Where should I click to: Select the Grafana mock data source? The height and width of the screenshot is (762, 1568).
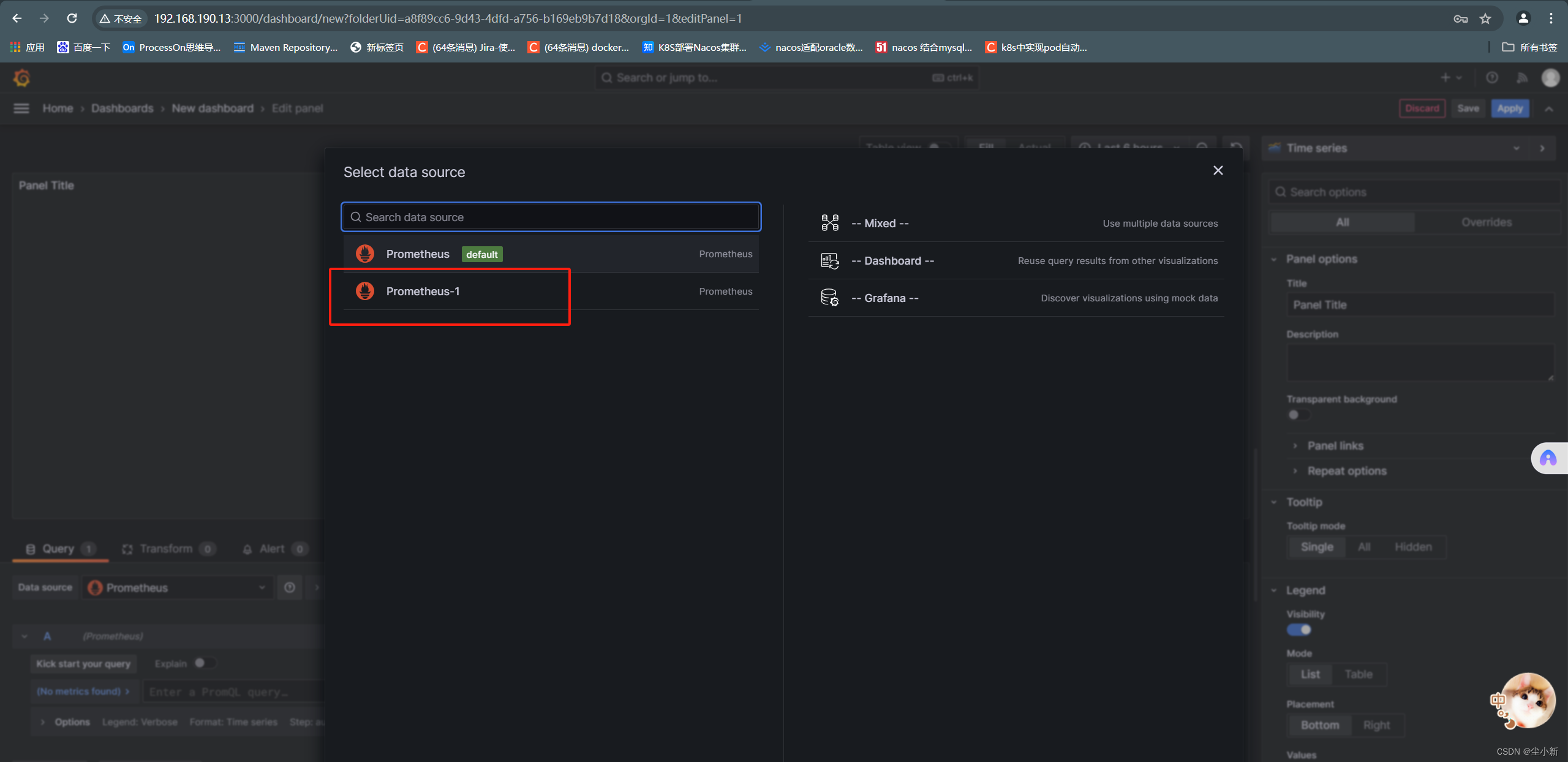point(1016,298)
